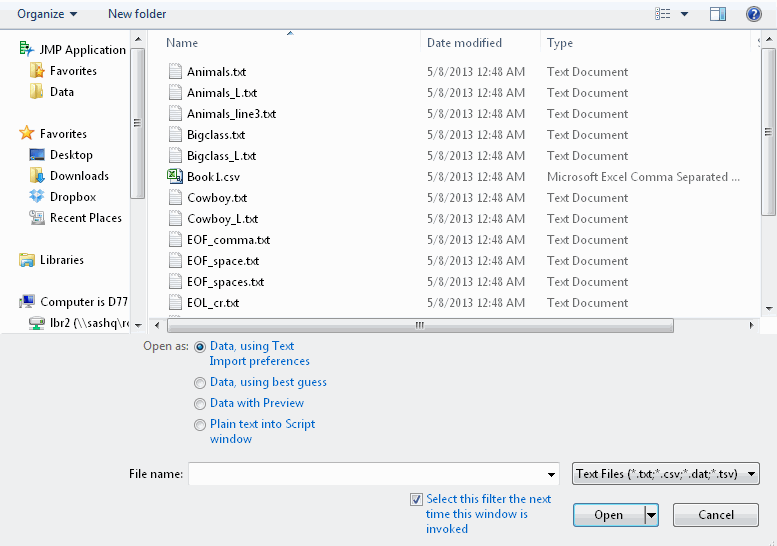The width and height of the screenshot is (777, 546).
Task: Click the New folder button
Action: [137, 14]
